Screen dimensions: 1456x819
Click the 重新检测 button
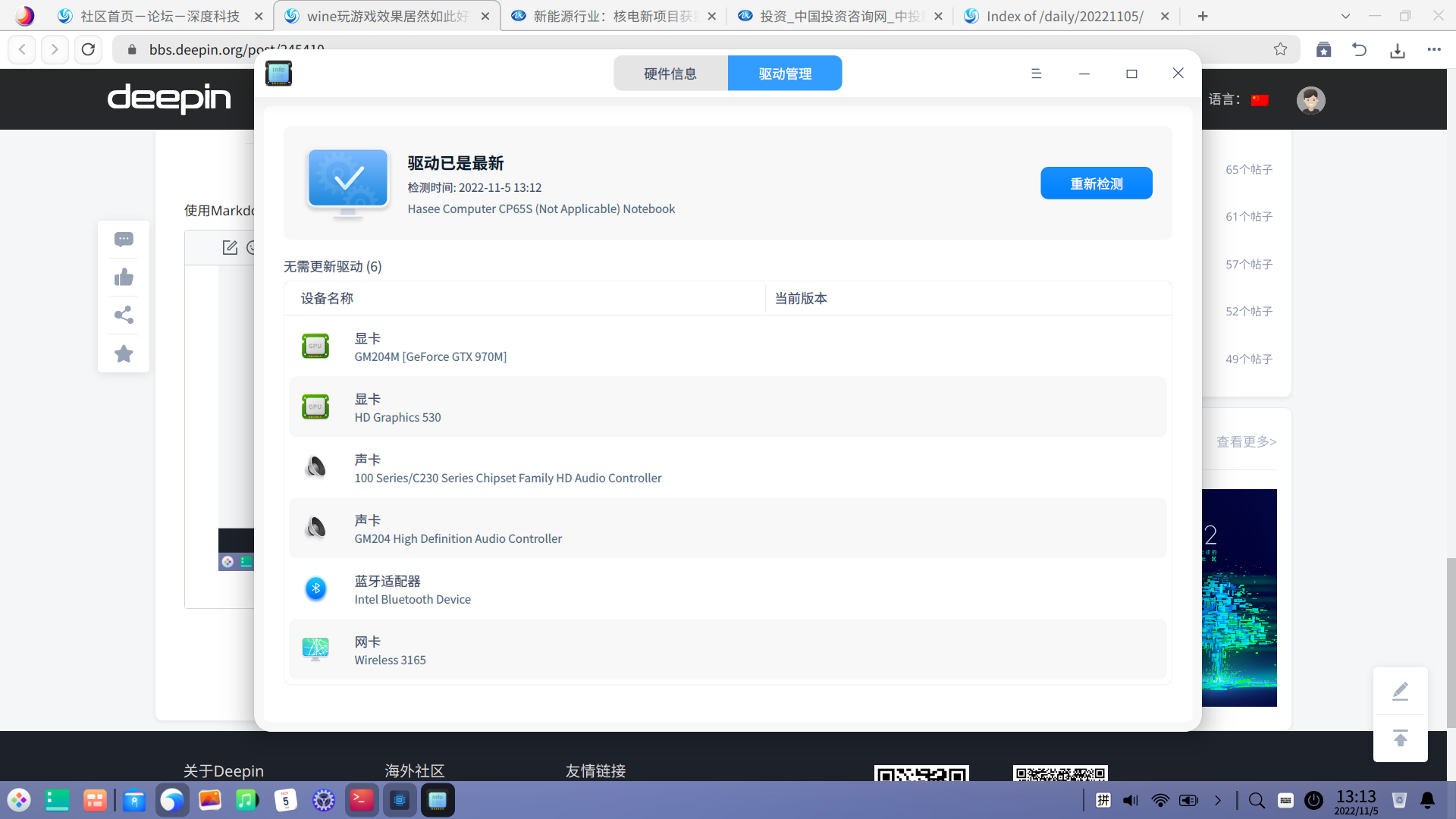(x=1096, y=184)
